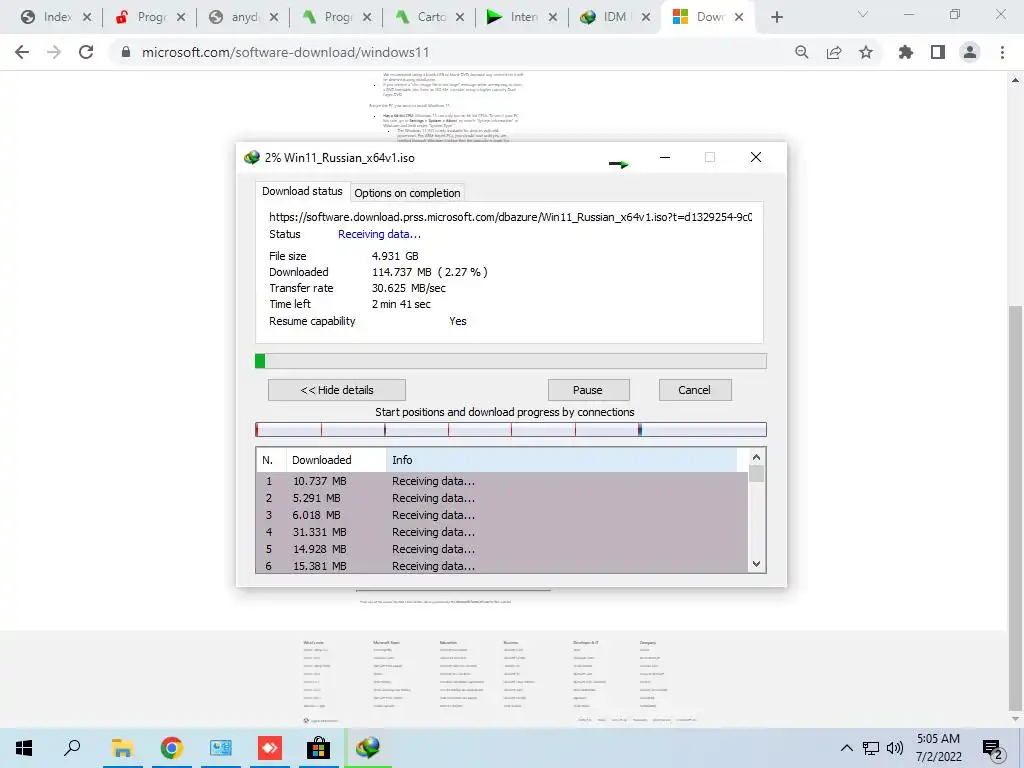The width and height of the screenshot is (1024, 768).
Task: Switch to the Inten browser tab
Action: 522,17
